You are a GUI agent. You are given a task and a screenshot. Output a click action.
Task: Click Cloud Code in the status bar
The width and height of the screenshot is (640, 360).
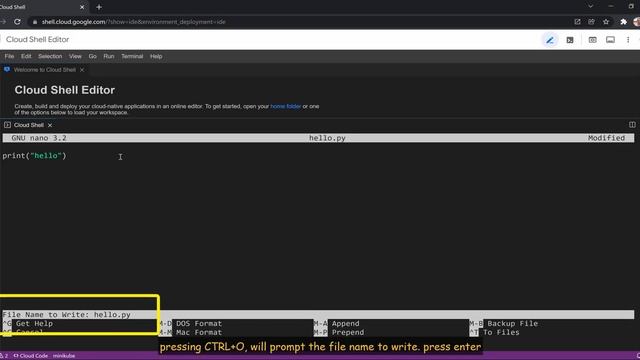(x=31, y=356)
